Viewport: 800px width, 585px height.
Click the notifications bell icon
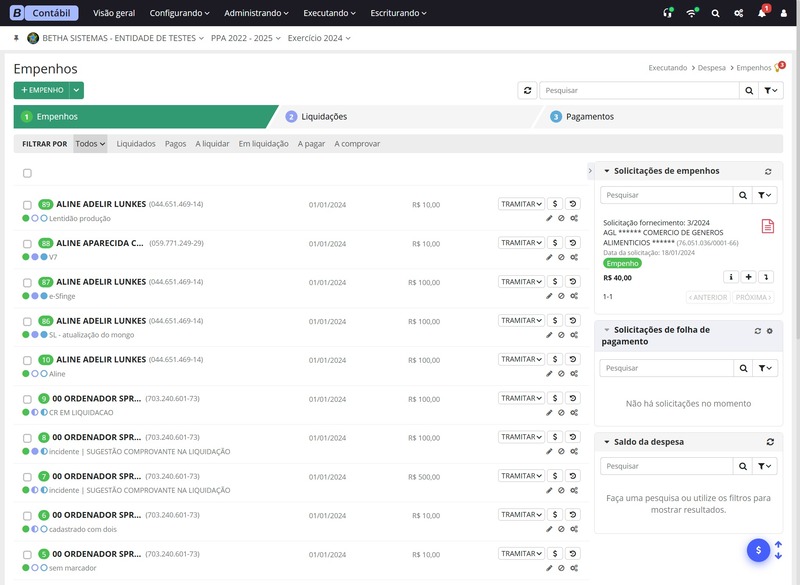pyautogui.click(x=762, y=14)
